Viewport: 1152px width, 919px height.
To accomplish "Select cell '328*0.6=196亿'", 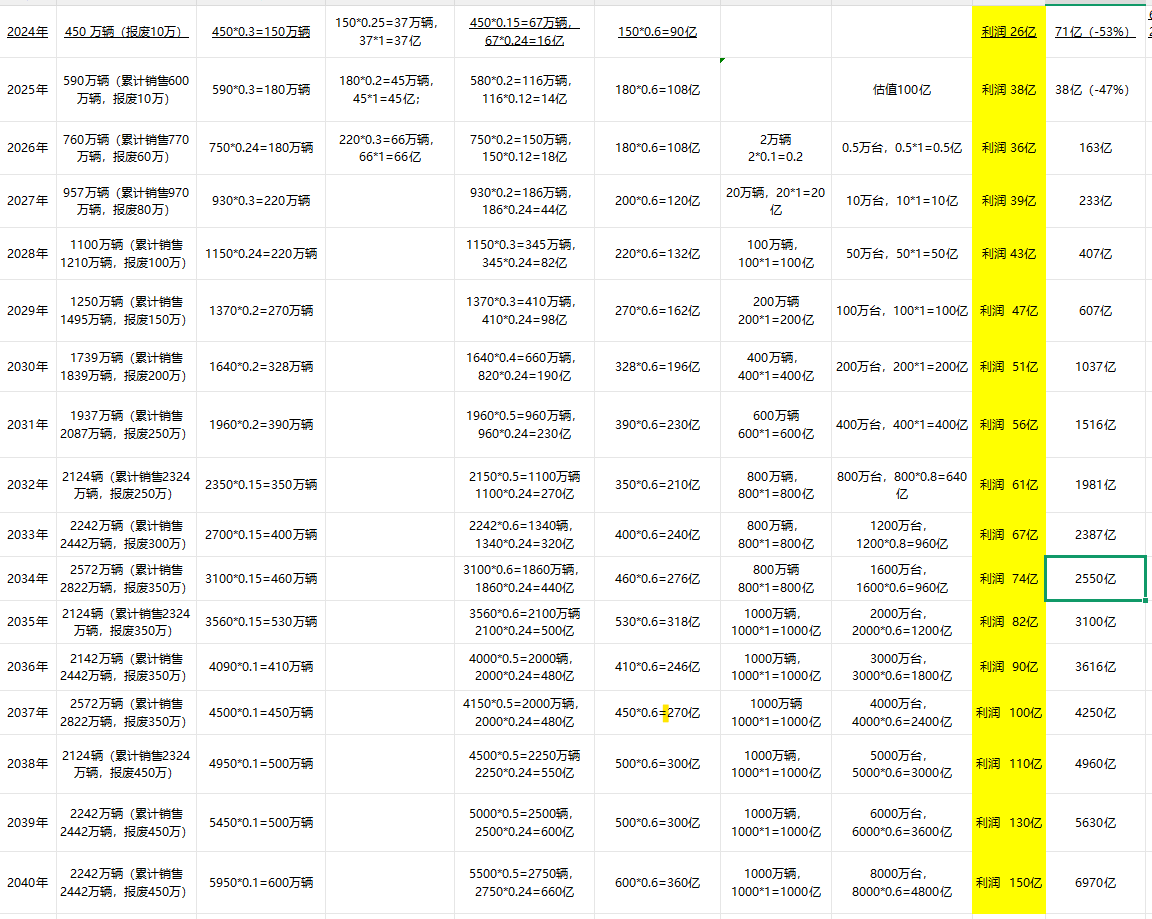I will (657, 367).
